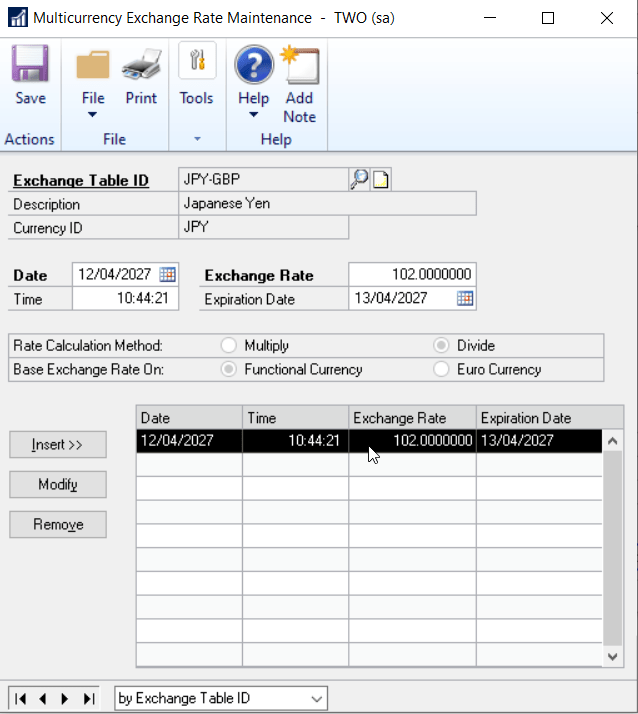Open the calendar picker beside Date field
Screen dimensions: 638x714
[x=167, y=274]
